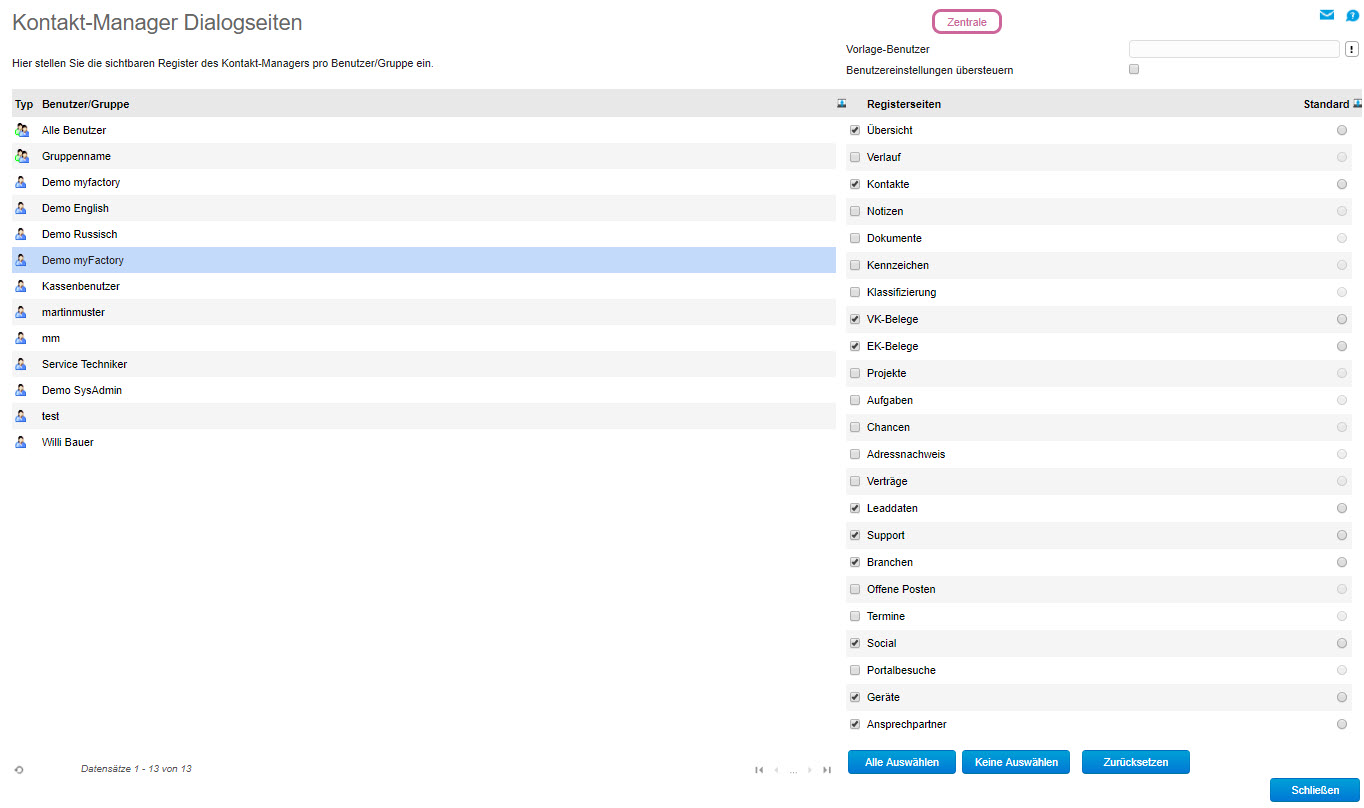Click the exclamation button beside Vorlage-Benutzer
The width and height of the screenshot is (1364, 808).
(x=1351, y=49)
